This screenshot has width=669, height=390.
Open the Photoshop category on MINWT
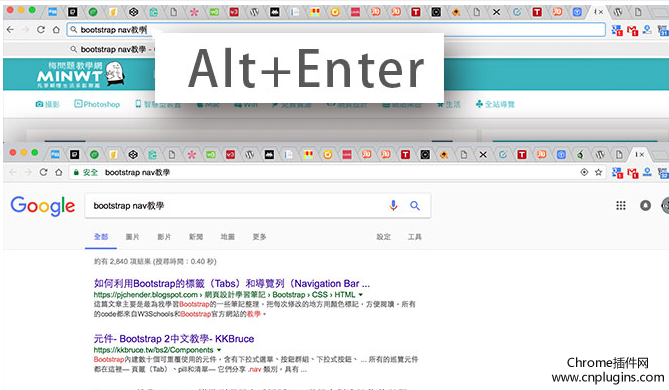(x=97, y=104)
